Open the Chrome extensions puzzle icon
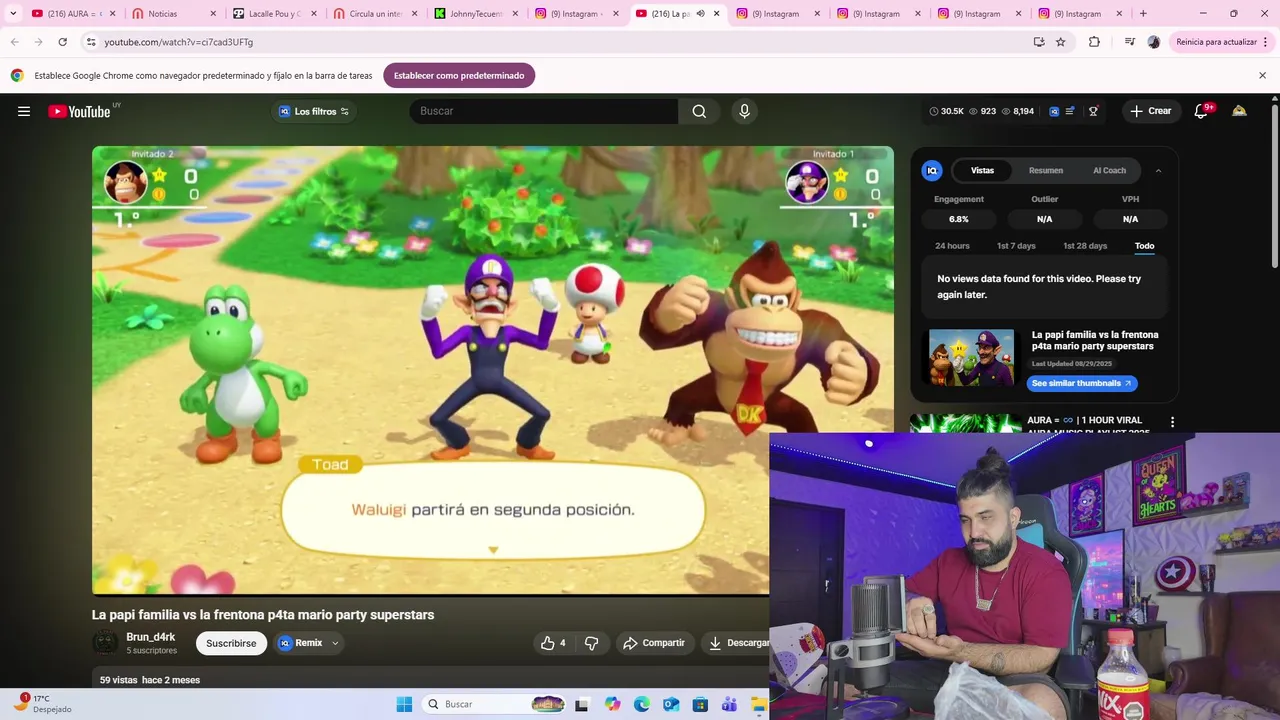 click(x=1094, y=42)
